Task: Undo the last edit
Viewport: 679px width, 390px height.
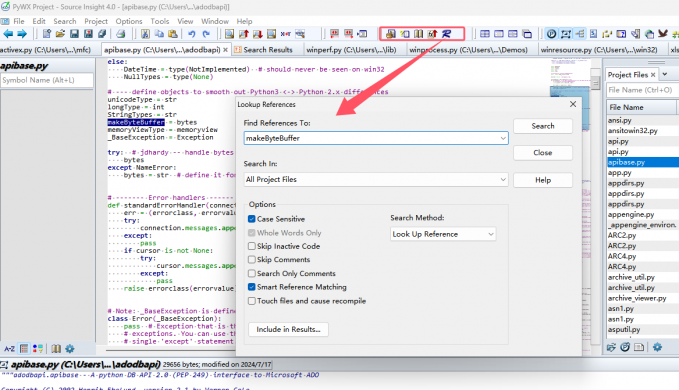Action: [x=191, y=34]
